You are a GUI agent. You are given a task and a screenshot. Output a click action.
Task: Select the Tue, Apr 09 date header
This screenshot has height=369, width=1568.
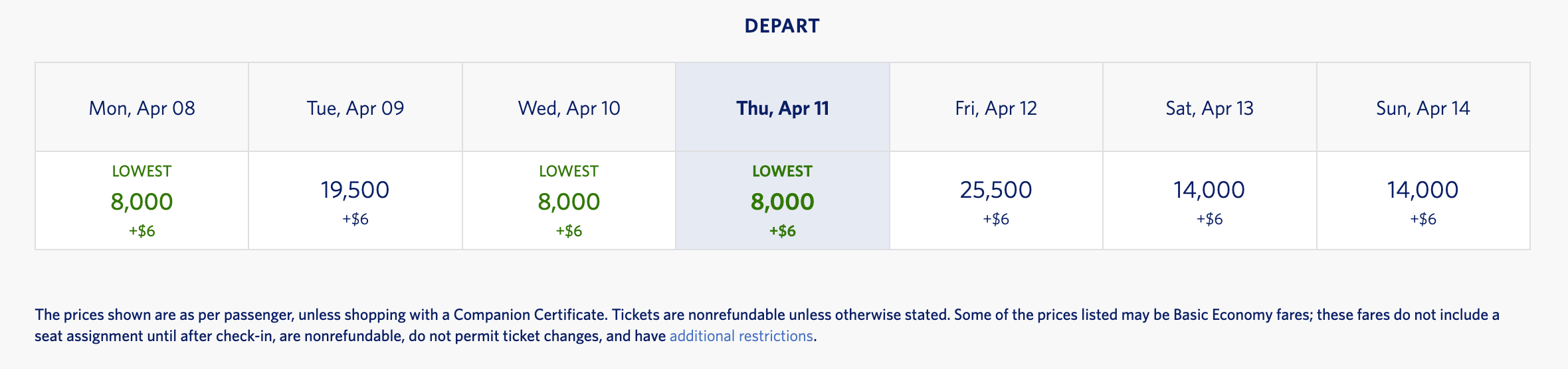click(x=355, y=108)
